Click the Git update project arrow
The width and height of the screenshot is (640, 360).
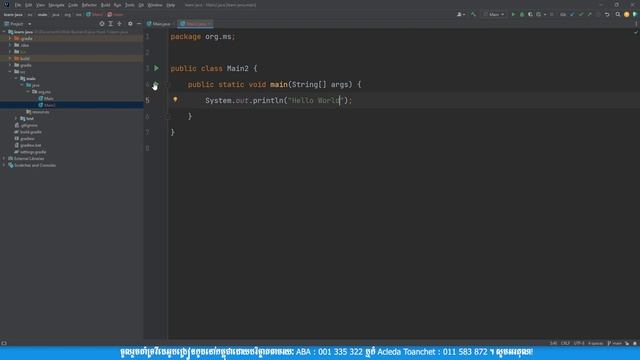[x=572, y=14]
